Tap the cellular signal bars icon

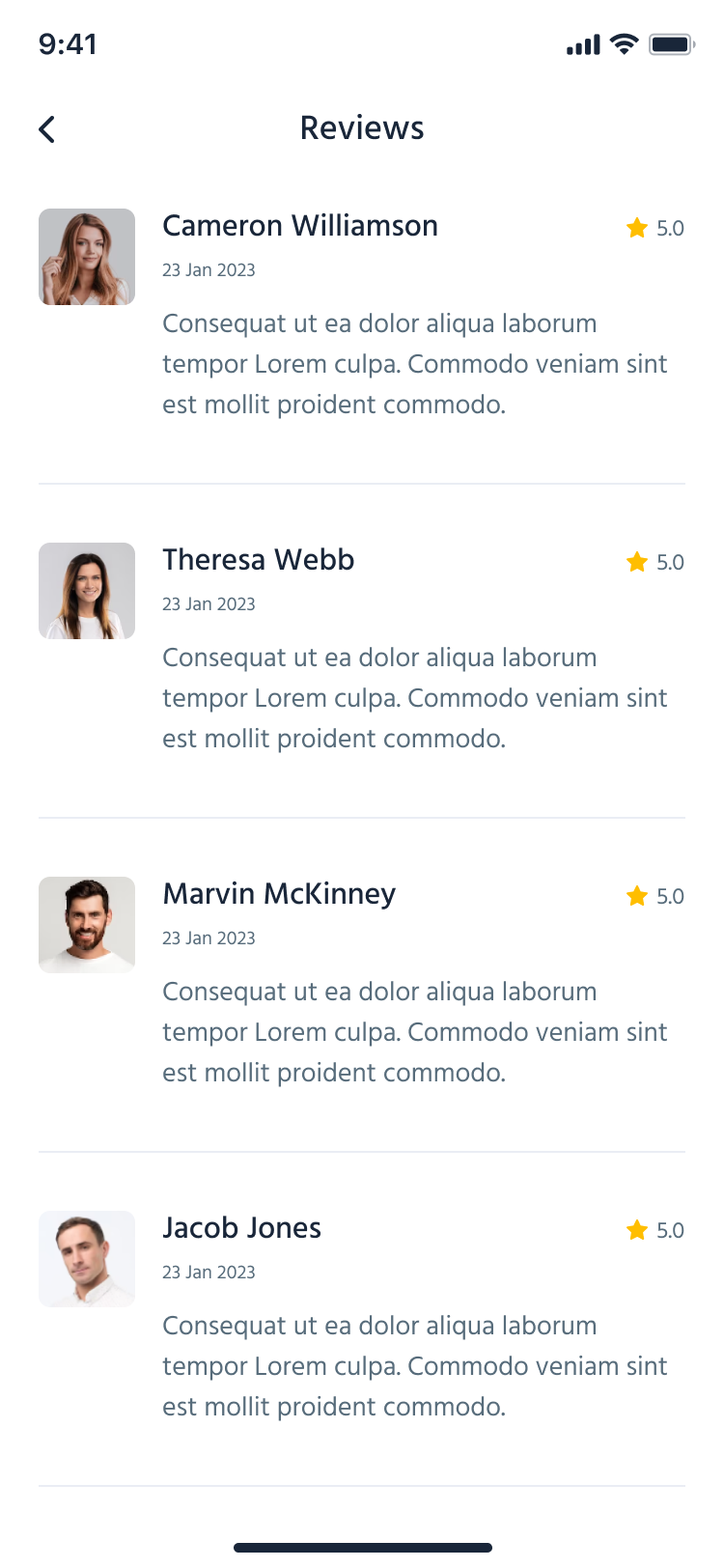[x=583, y=45]
